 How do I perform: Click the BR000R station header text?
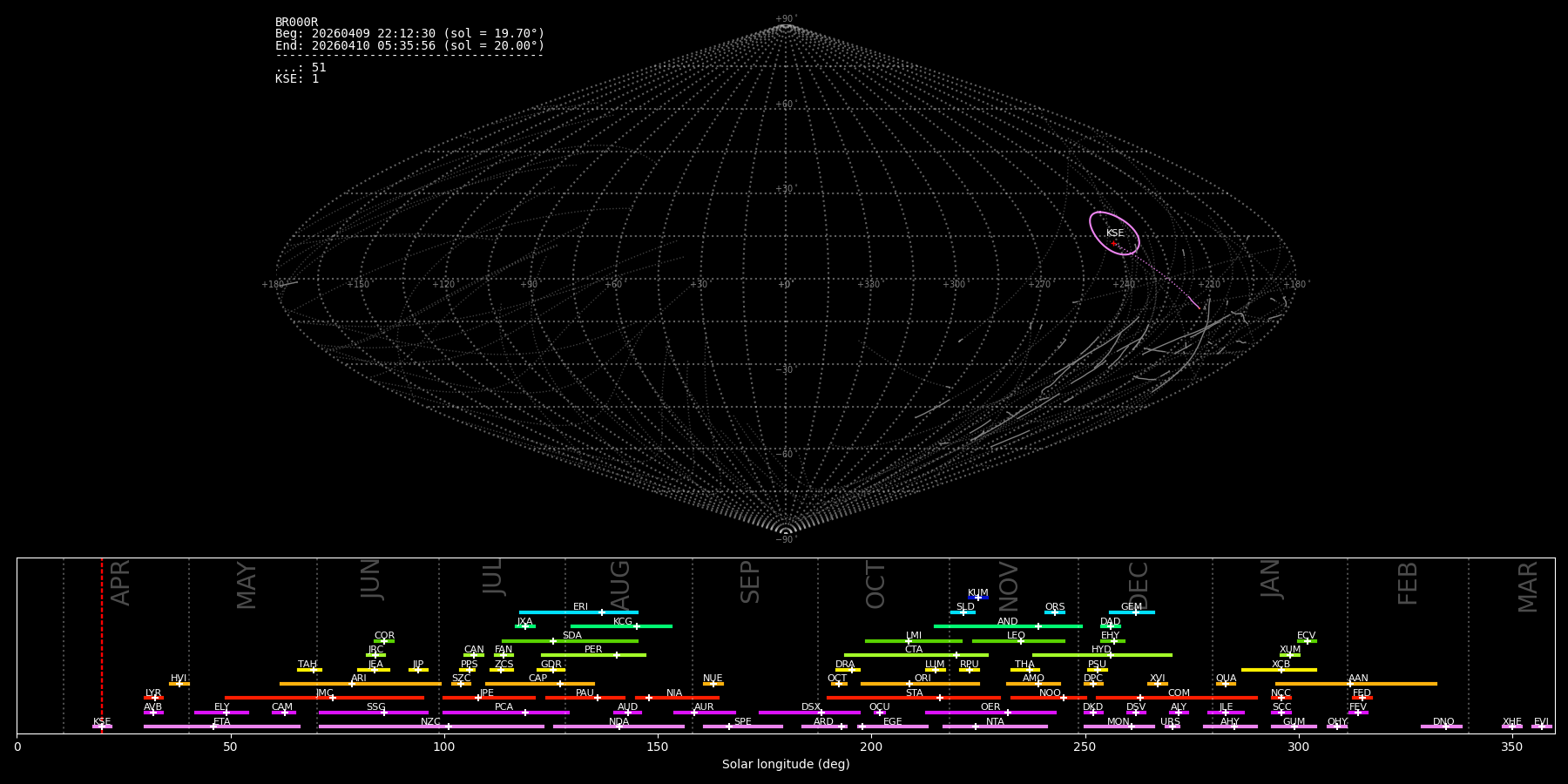[296, 23]
